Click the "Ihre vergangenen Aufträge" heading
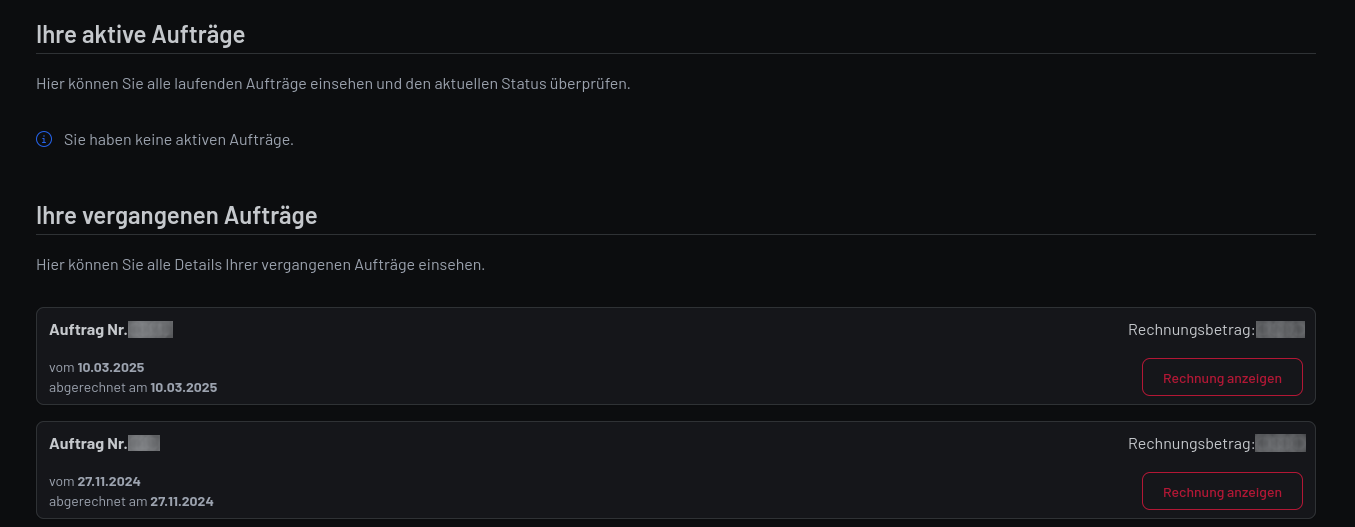 [x=177, y=215]
